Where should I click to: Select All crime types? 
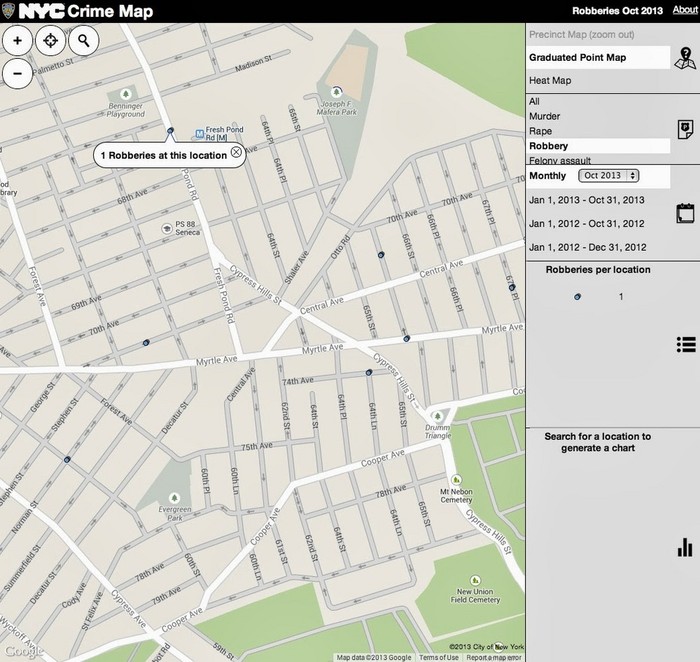point(534,101)
